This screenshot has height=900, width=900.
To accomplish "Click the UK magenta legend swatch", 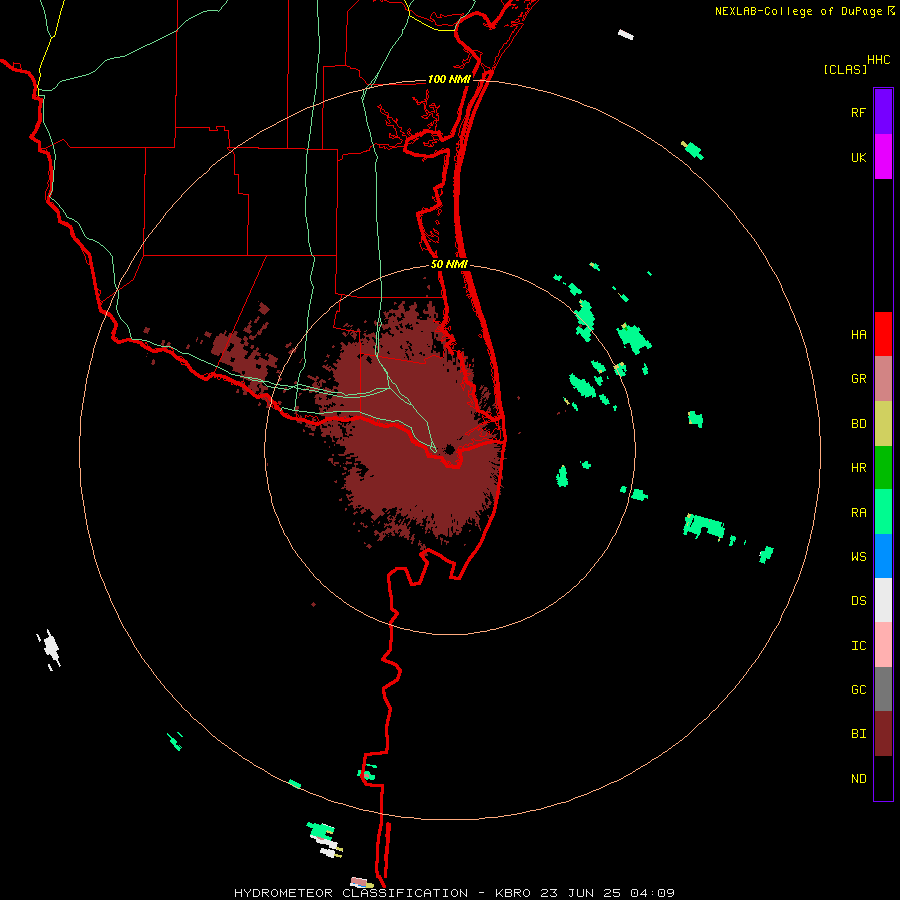I will pos(883,157).
